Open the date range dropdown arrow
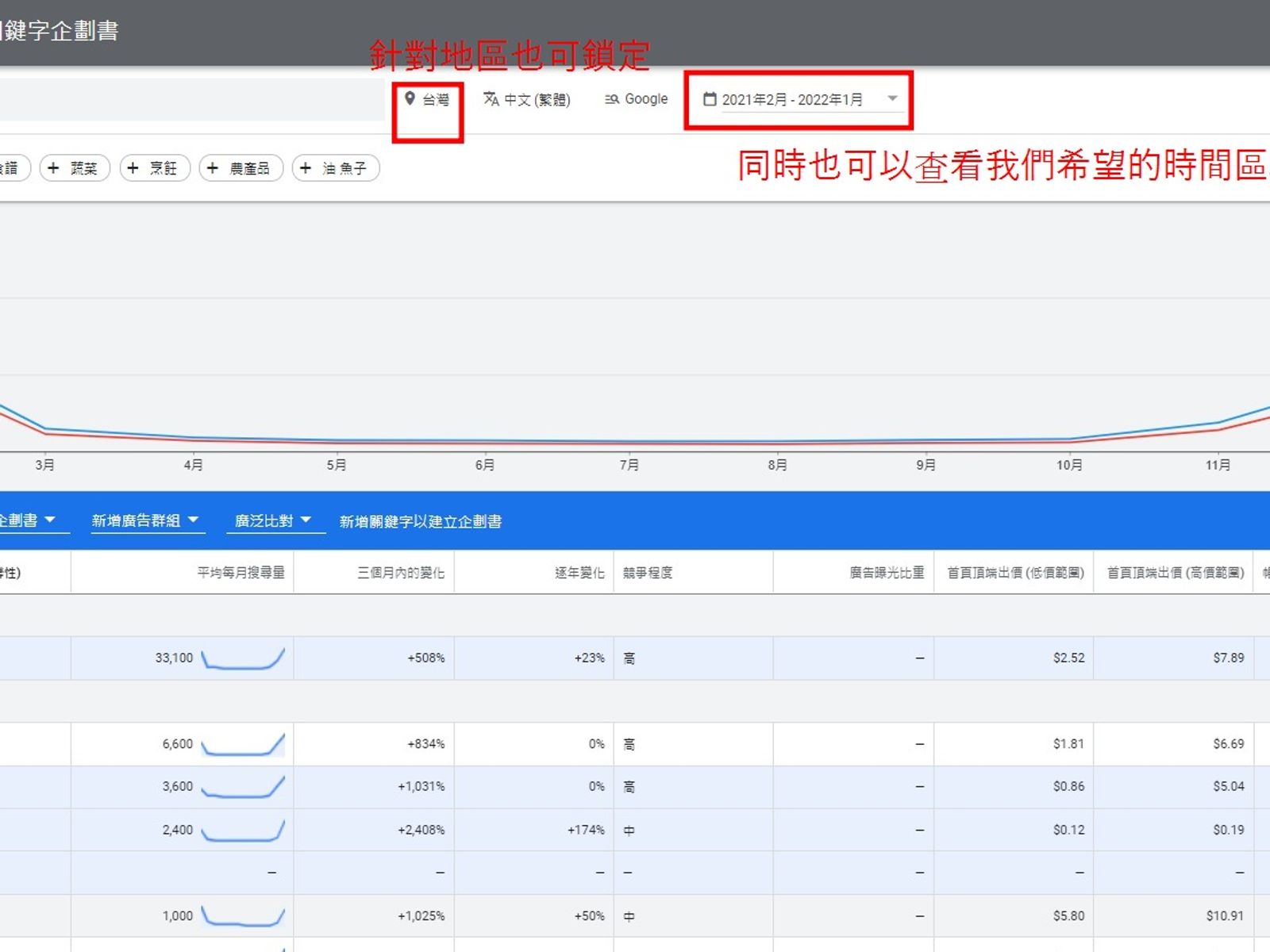Viewport: 1270px width, 952px height. 892,98
